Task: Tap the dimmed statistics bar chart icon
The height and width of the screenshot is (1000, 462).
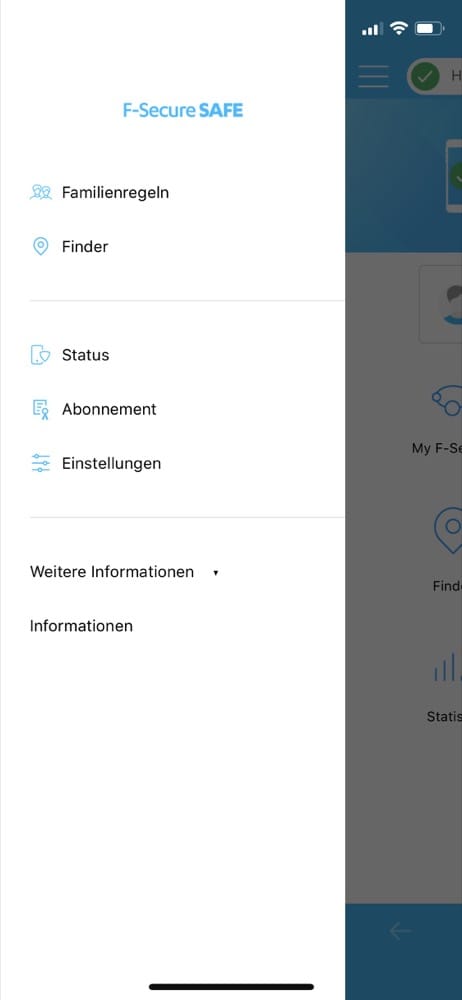Action: pyautogui.click(x=447, y=668)
